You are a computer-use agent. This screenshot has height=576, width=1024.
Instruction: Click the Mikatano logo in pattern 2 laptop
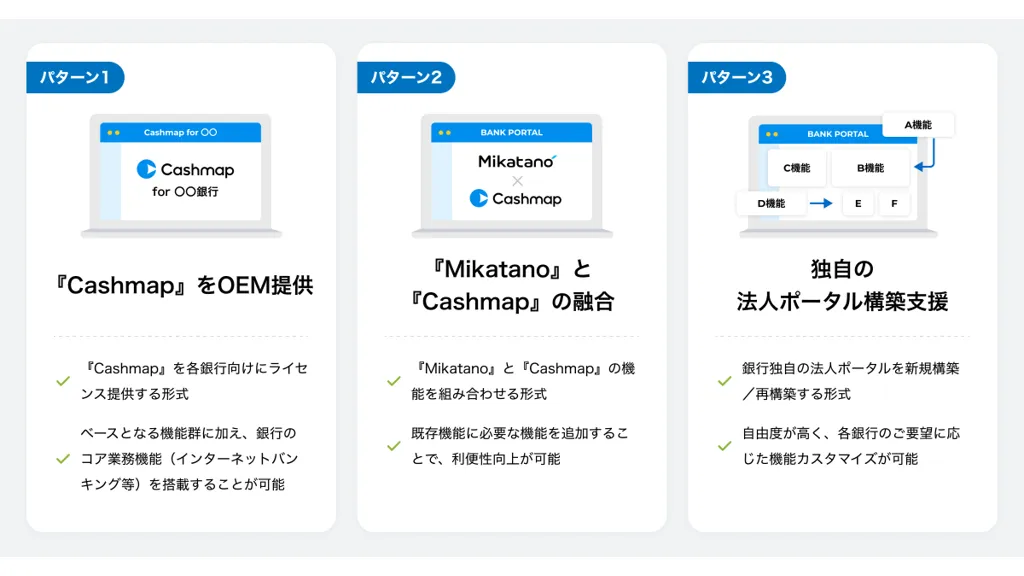517,161
